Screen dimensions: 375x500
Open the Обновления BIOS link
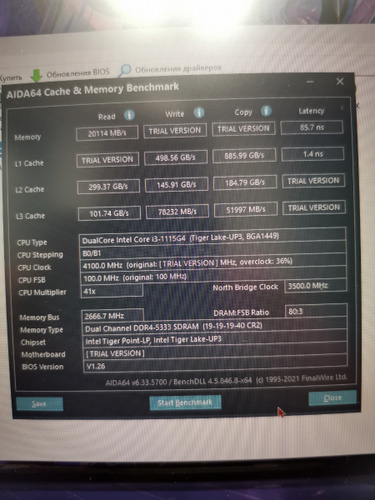pos(78,73)
